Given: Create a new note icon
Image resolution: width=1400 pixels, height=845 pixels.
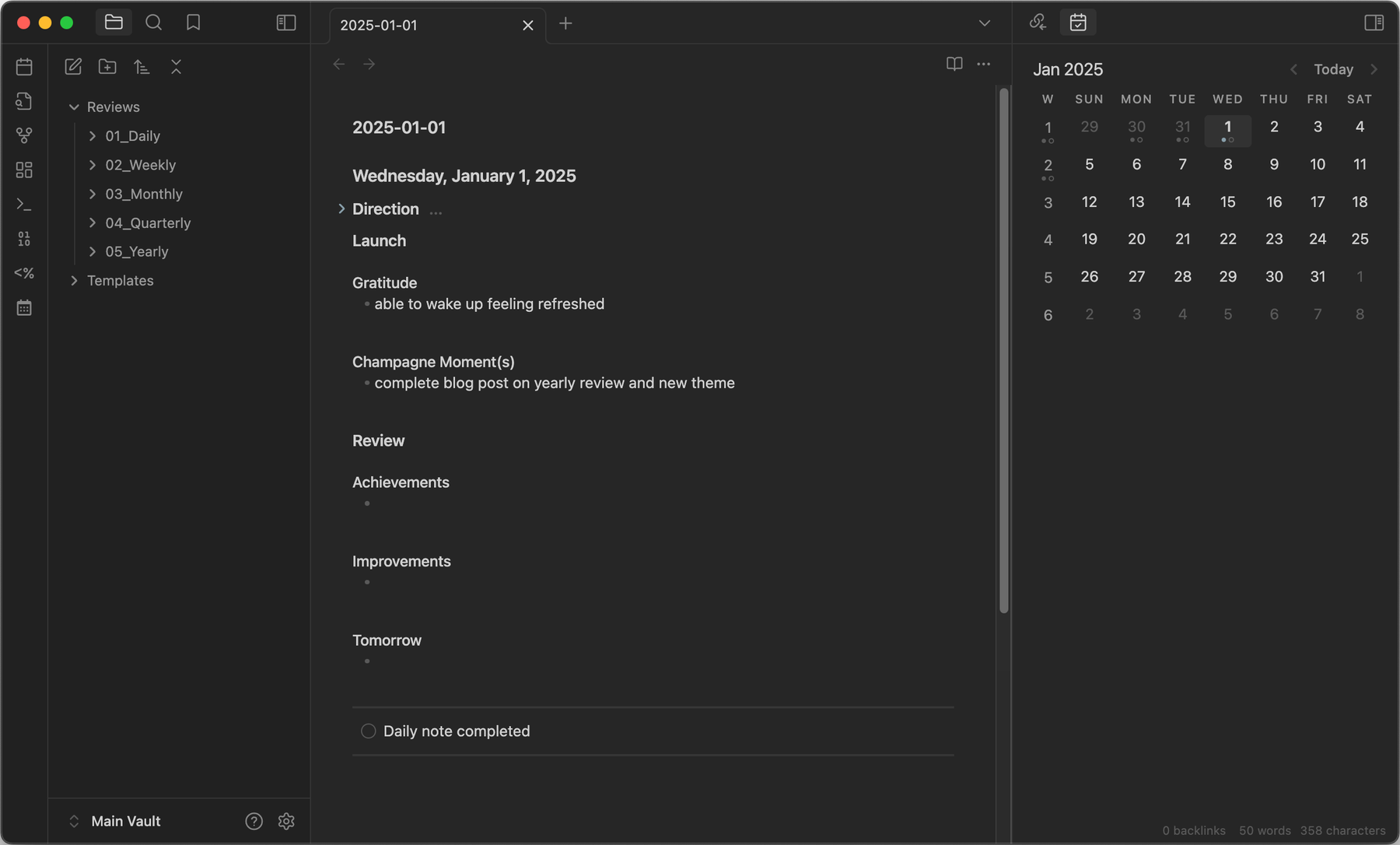Looking at the screenshot, I should pyautogui.click(x=73, y=67).
